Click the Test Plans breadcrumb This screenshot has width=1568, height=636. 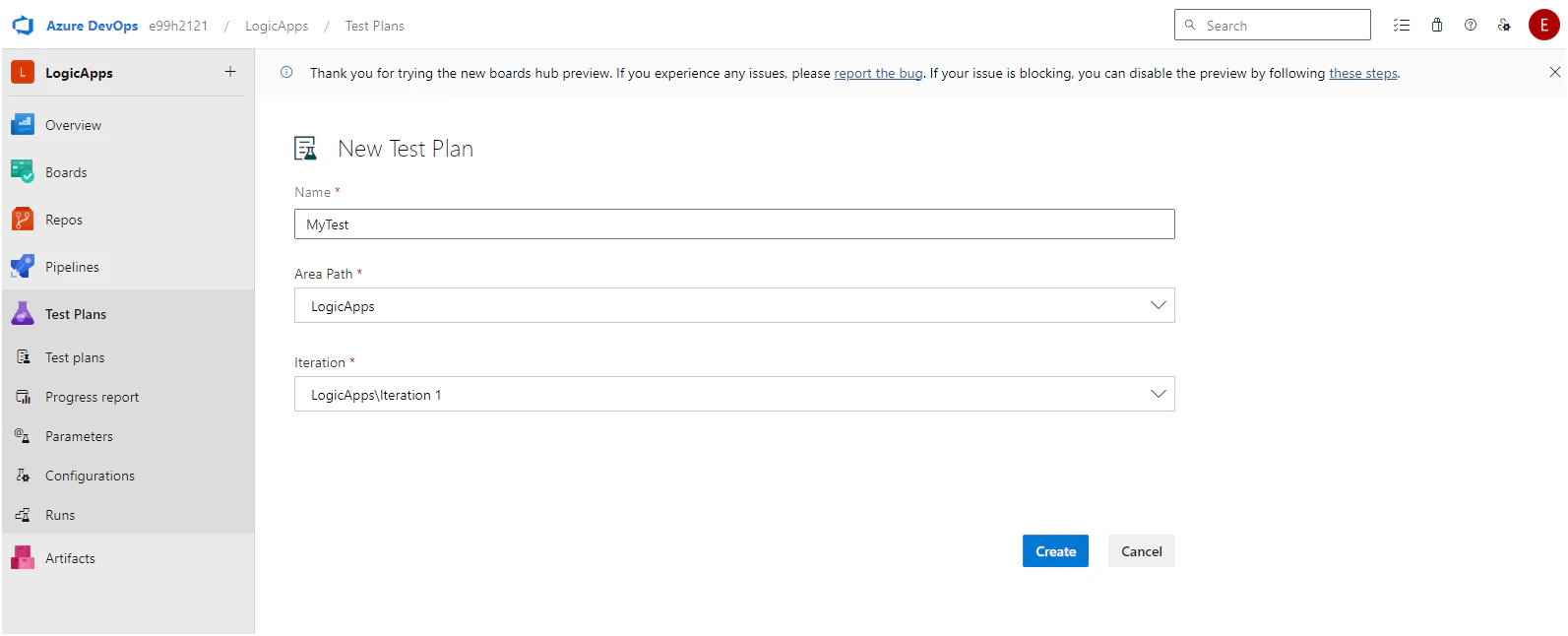click(x=375, y=26)
